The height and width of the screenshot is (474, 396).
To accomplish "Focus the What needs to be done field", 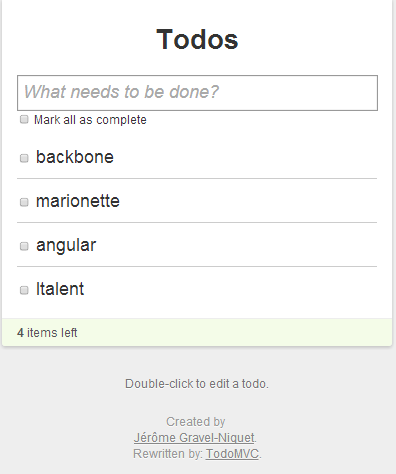I will click(197, 93).
